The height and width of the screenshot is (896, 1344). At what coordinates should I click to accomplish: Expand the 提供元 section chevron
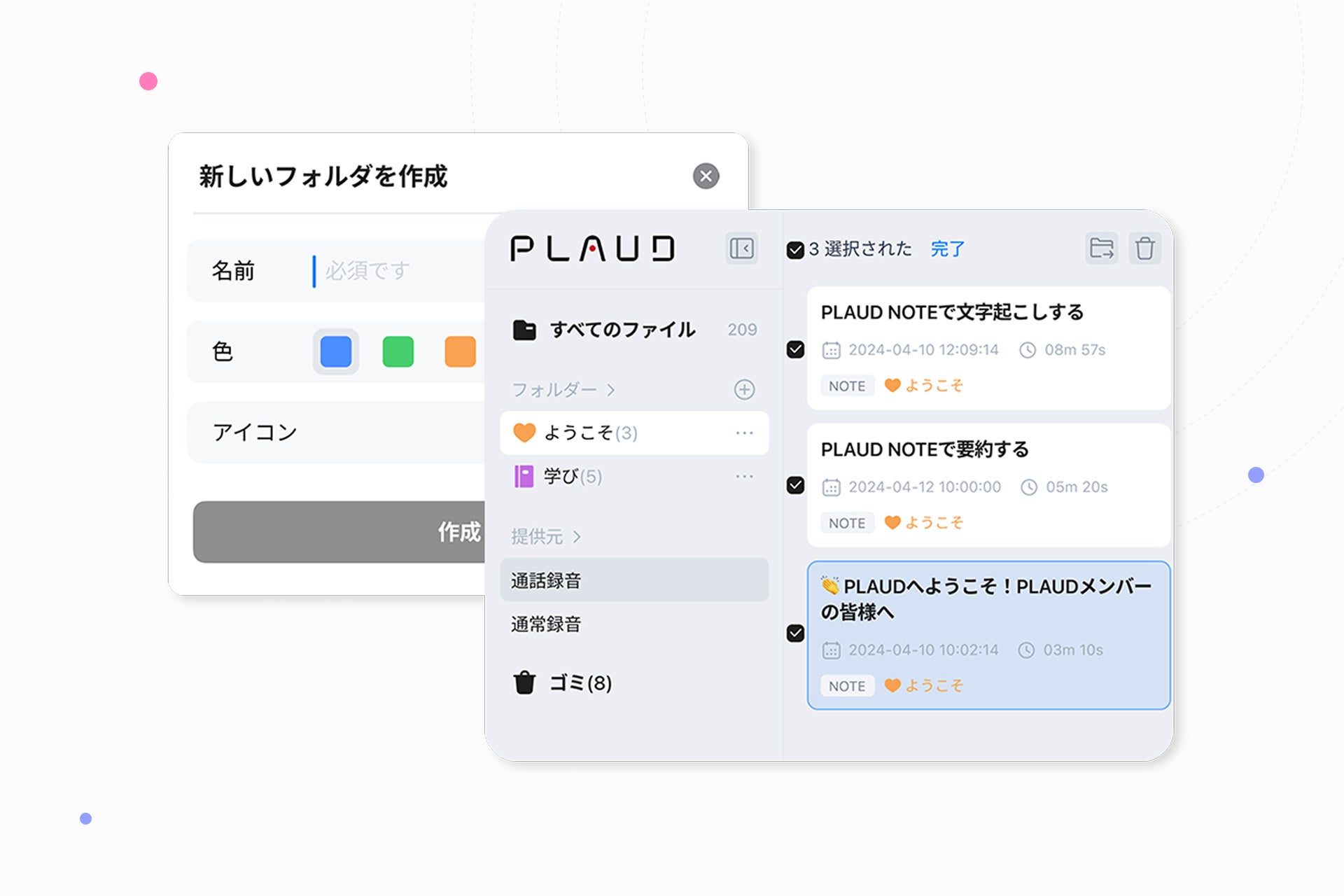(x=577, y=537)
